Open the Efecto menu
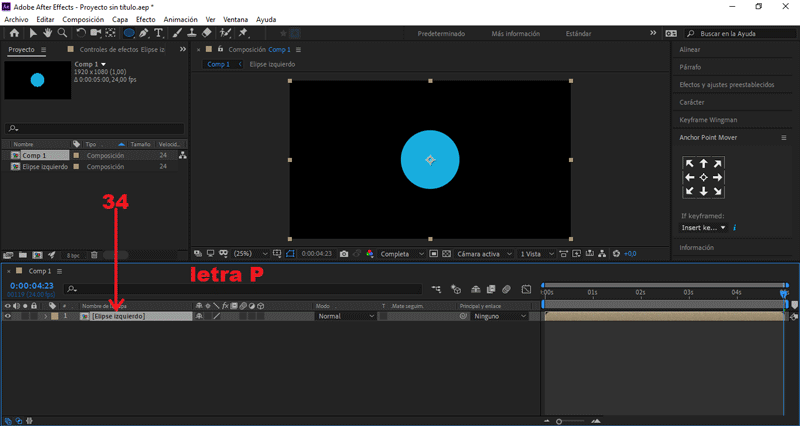Image resolution: width=800 pixels, height=426 pixels. point(145,19)
